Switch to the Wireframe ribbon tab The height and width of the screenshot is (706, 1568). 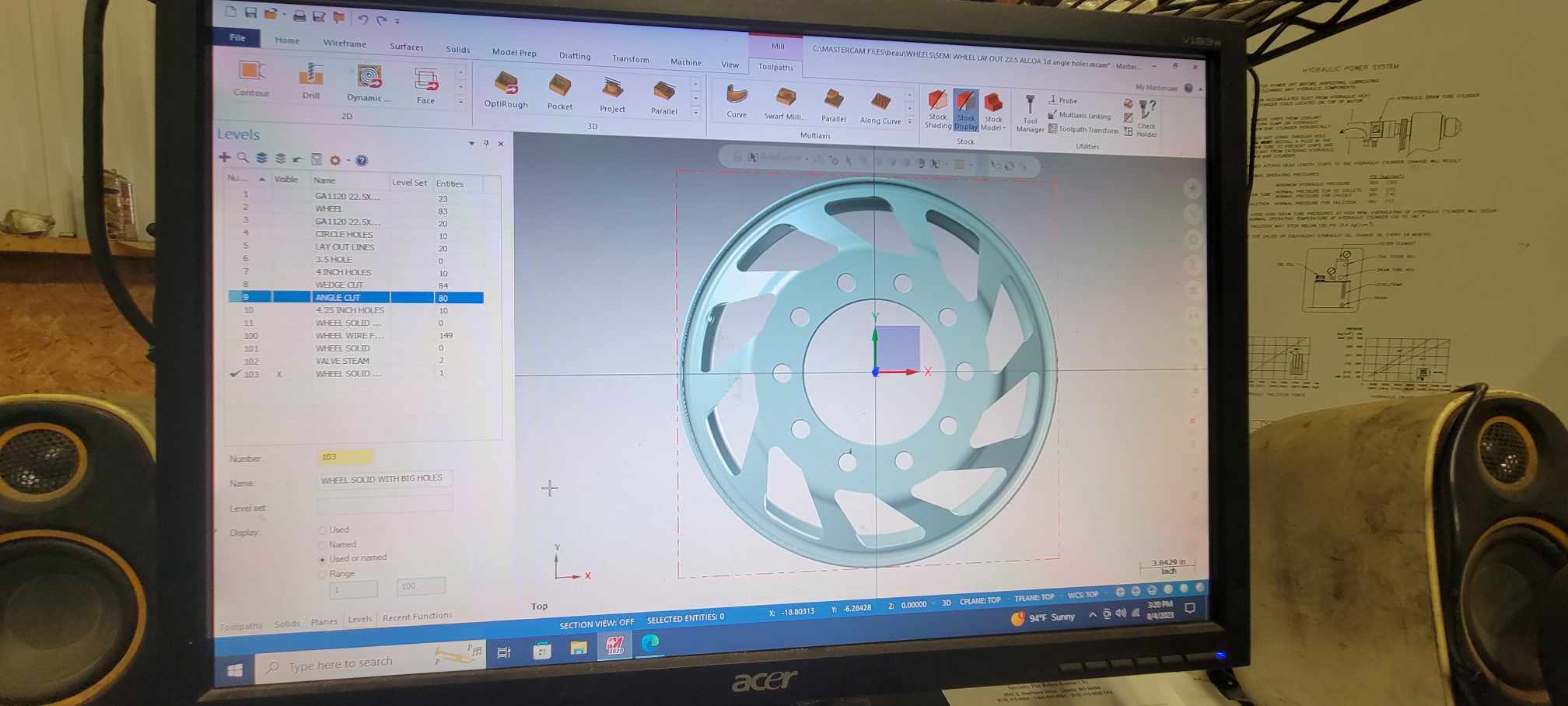pos(345,44)
